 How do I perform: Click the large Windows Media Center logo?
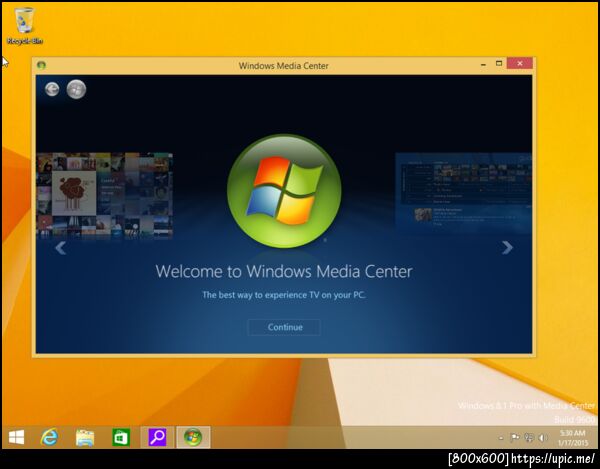[x=284, y=191]
